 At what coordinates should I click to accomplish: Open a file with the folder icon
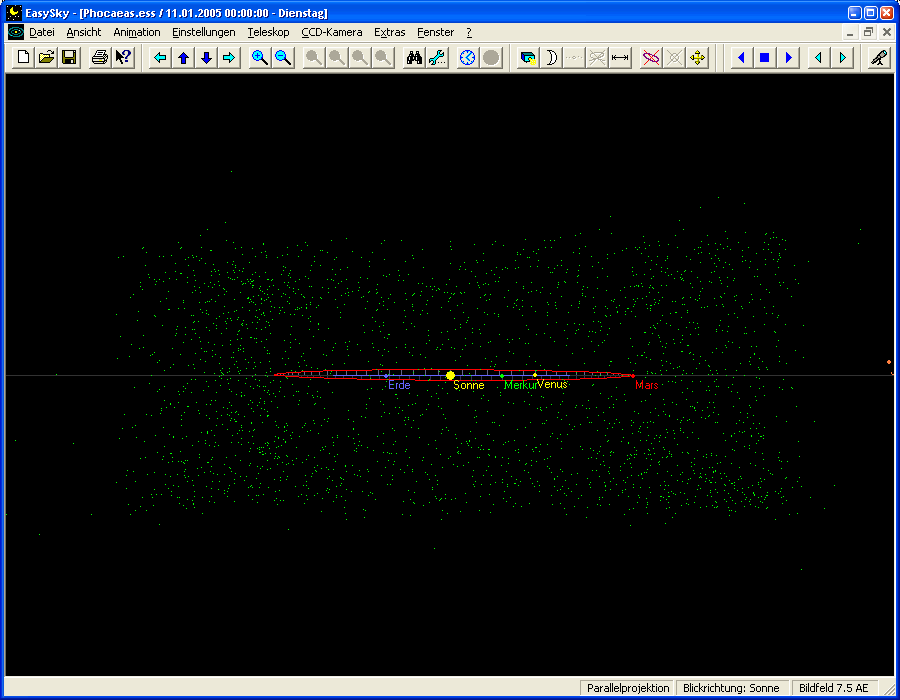pyautogui.click(x=47, y=58)
